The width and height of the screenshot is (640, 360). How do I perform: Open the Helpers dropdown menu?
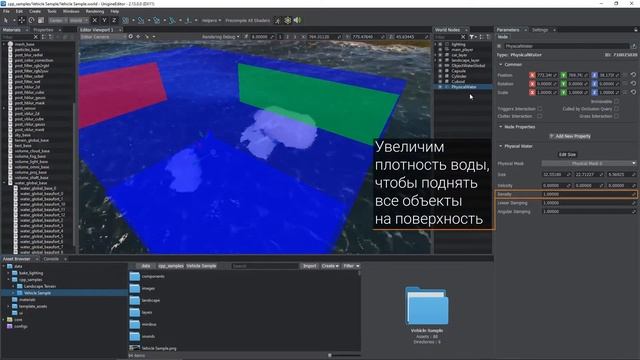(211, 20)
